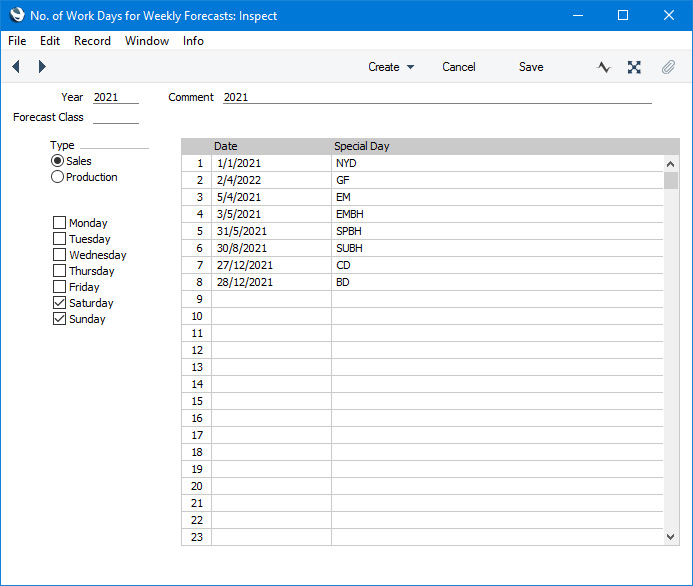
Task: Click the application logo in title bar
Action: pos(17,15)
